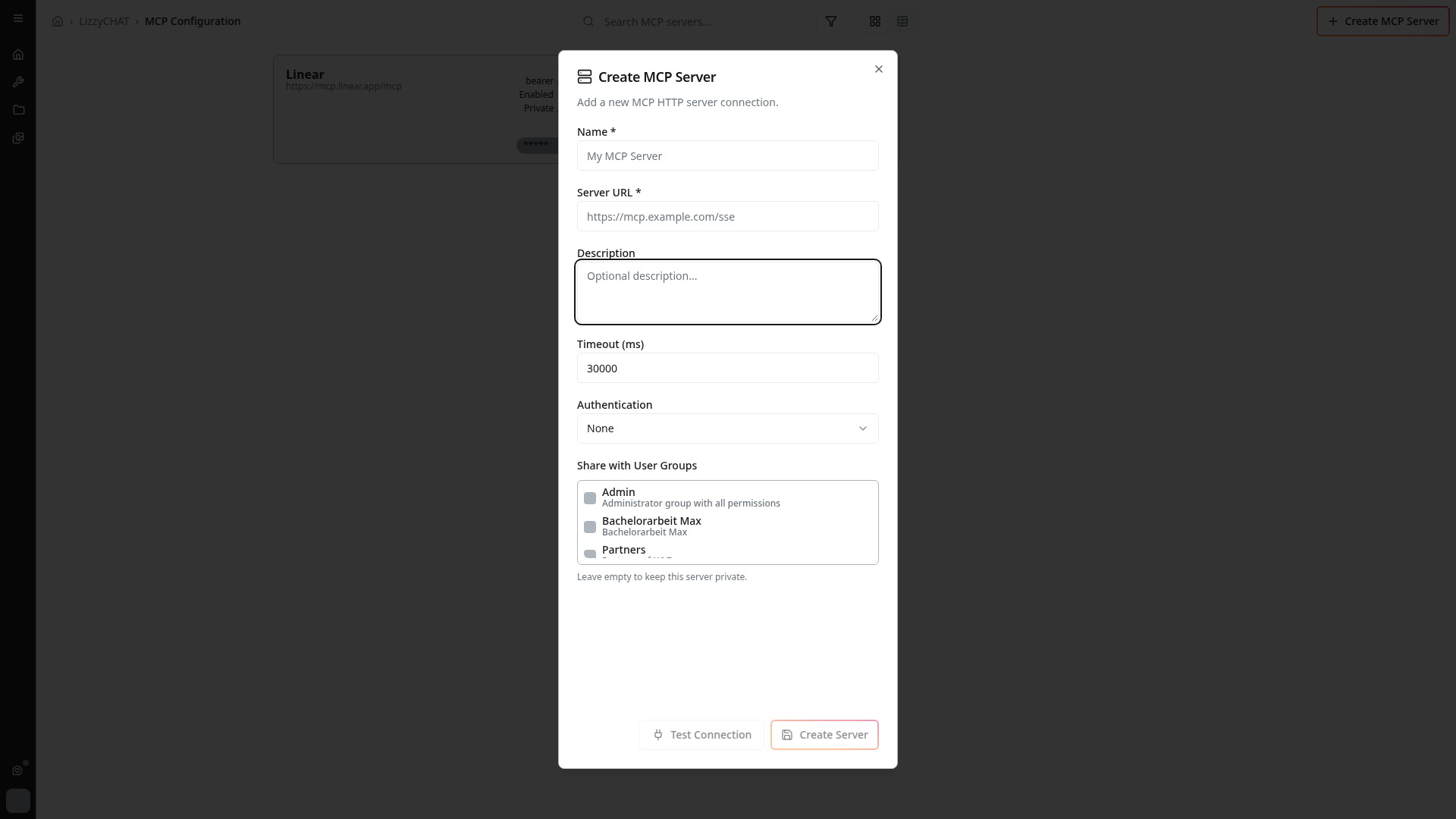
Task: Open the folder icon in the sidebar
Action: (18, 110)
